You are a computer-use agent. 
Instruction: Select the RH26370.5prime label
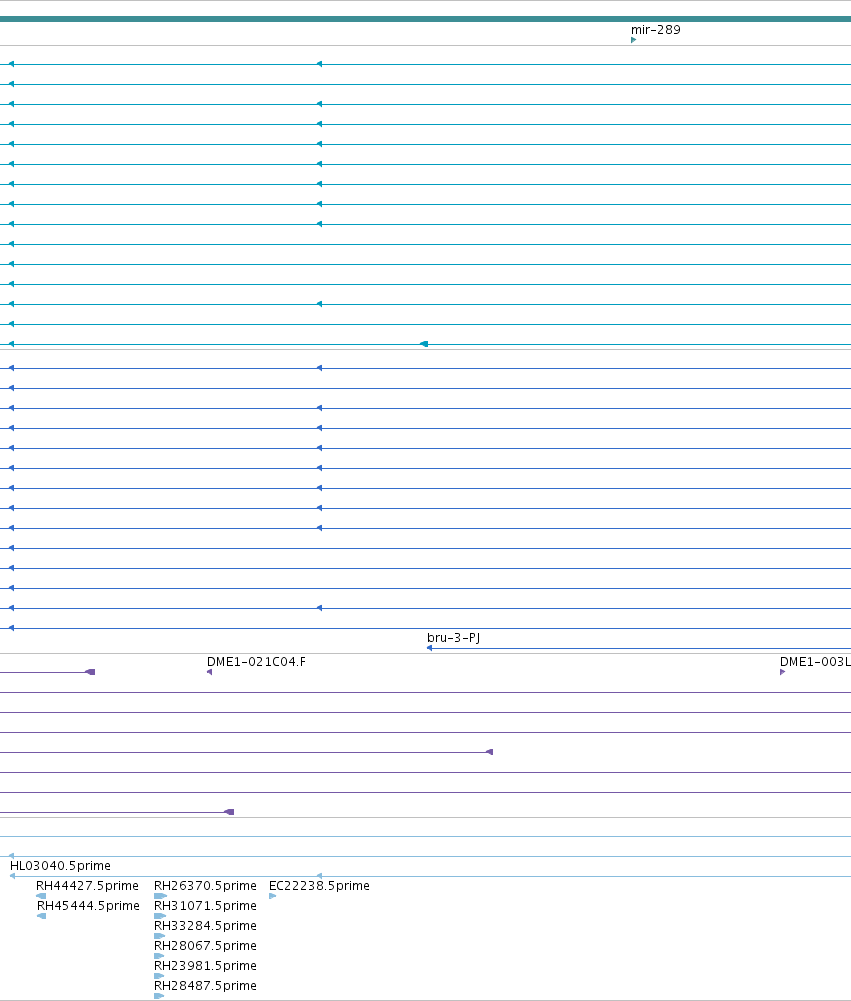click(x=205, y=885)
